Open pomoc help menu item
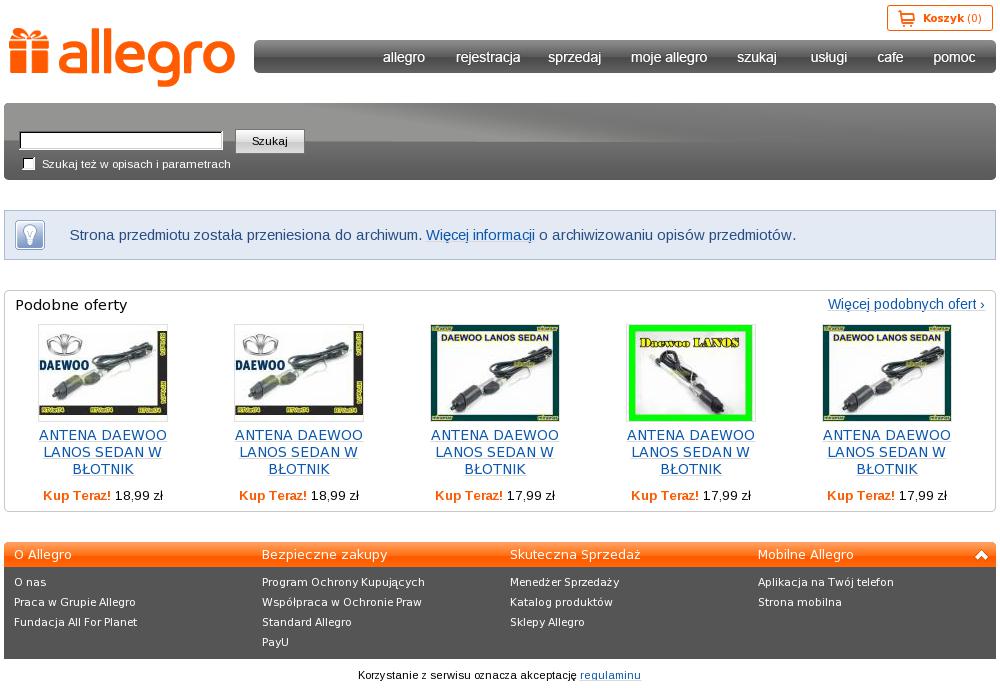The width and height of the screenshot is (1000, 695). tap(953, 57)
